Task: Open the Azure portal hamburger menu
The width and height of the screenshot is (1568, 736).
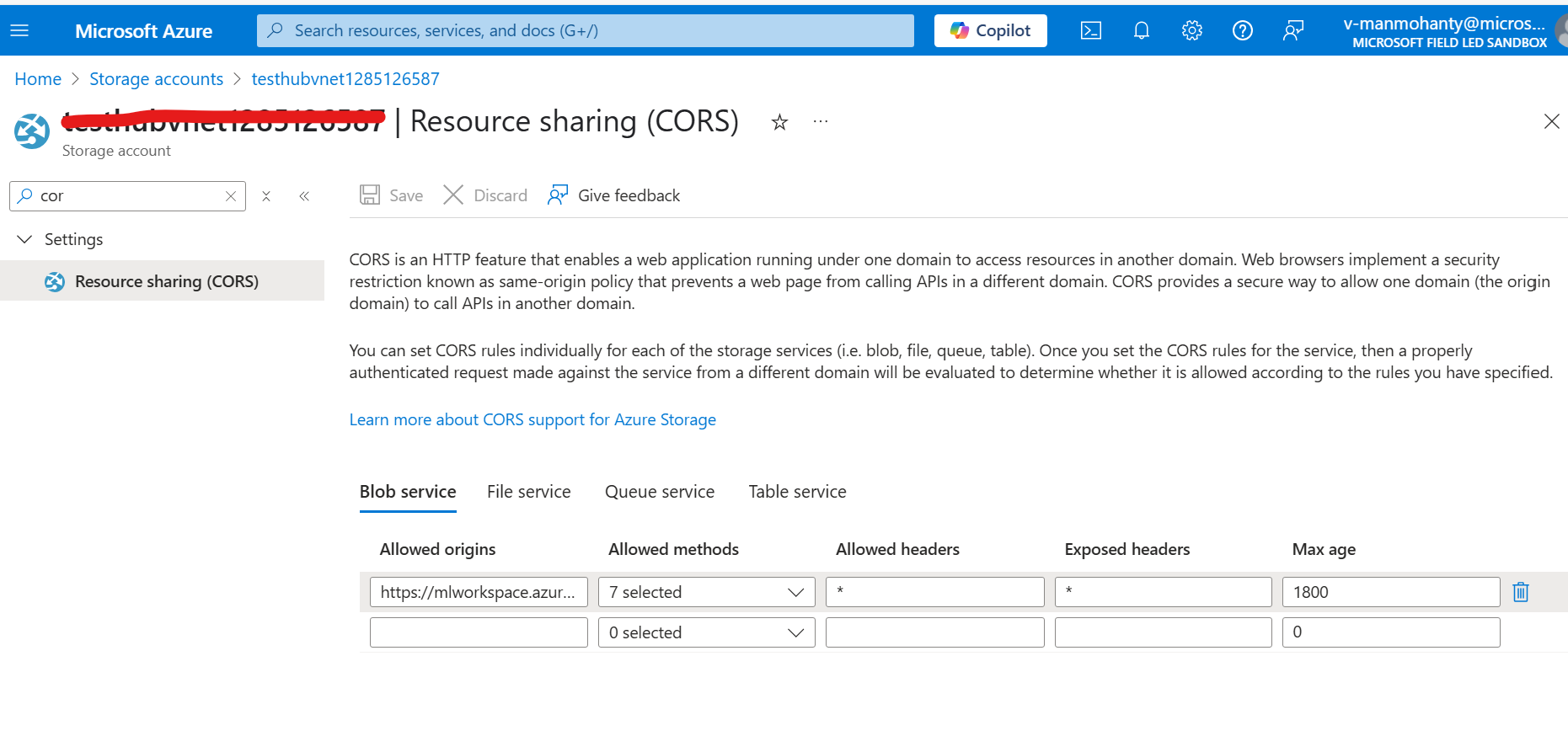Action: click(19, 30)
